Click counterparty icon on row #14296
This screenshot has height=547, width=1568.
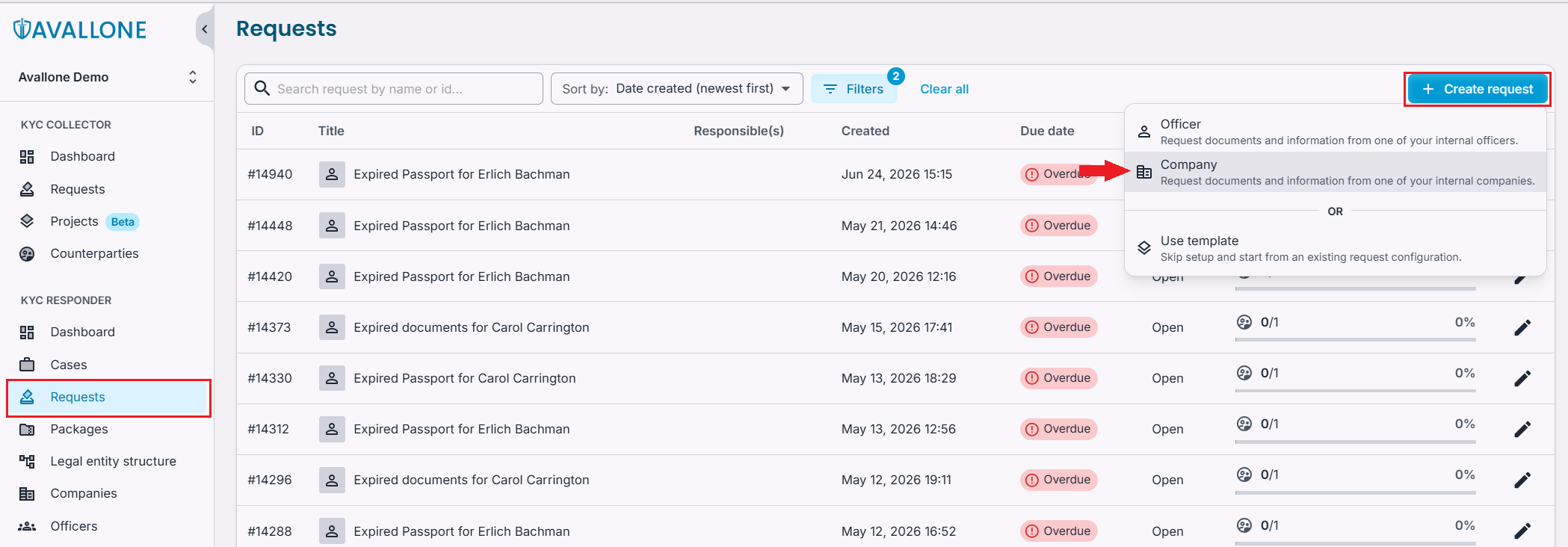1244,475
